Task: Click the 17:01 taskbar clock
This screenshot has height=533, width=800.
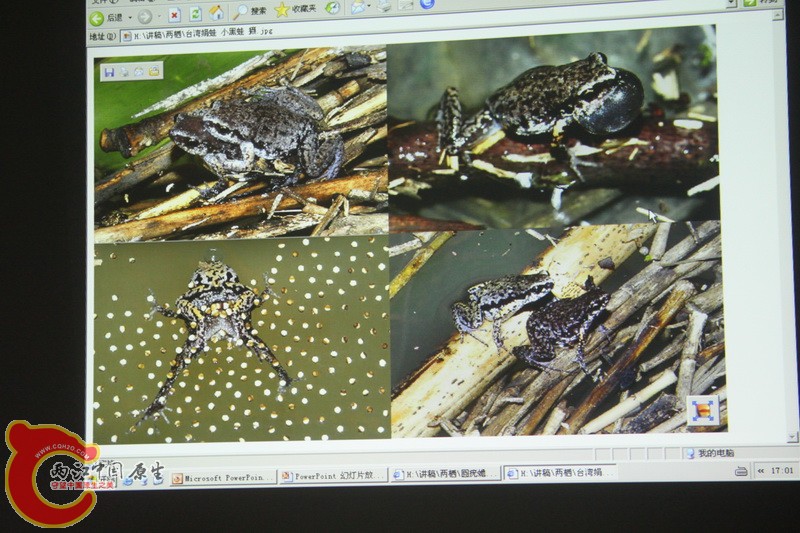Action: (781, 470)
